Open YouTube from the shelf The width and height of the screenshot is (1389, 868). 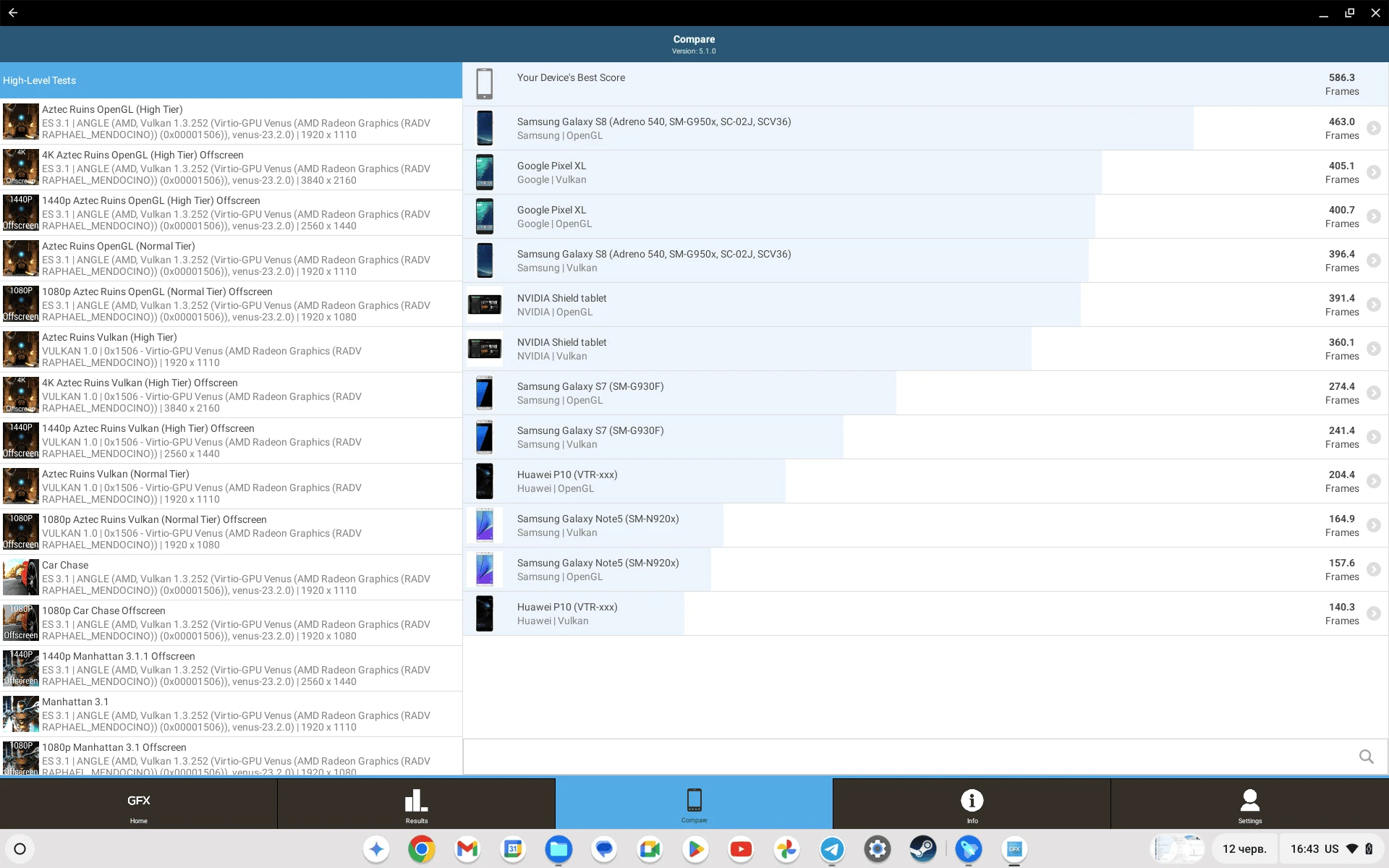(x=741, y=848)
